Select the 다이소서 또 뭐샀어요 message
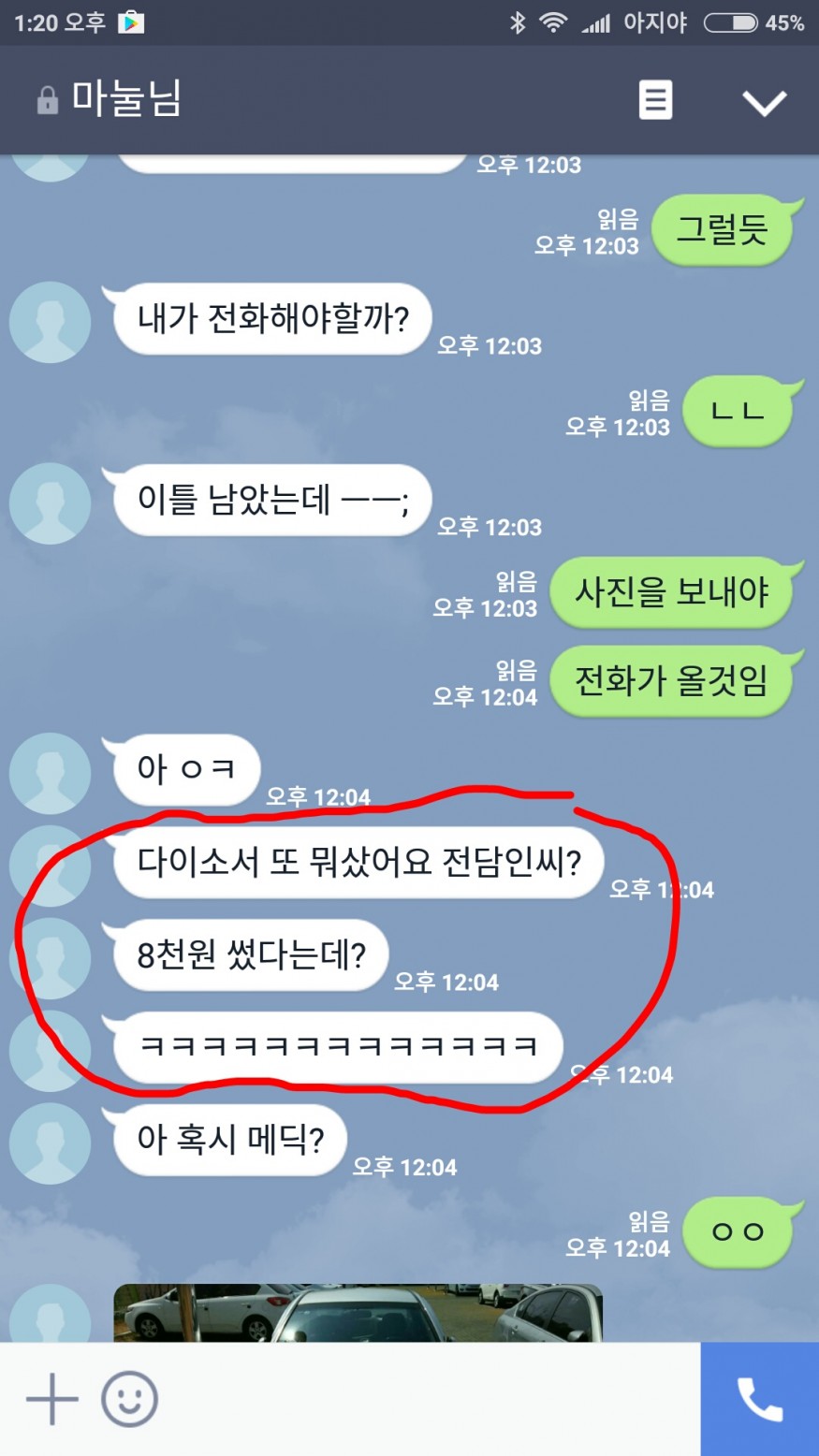This screenshot has height=1456, width=819. pos(358,862)
